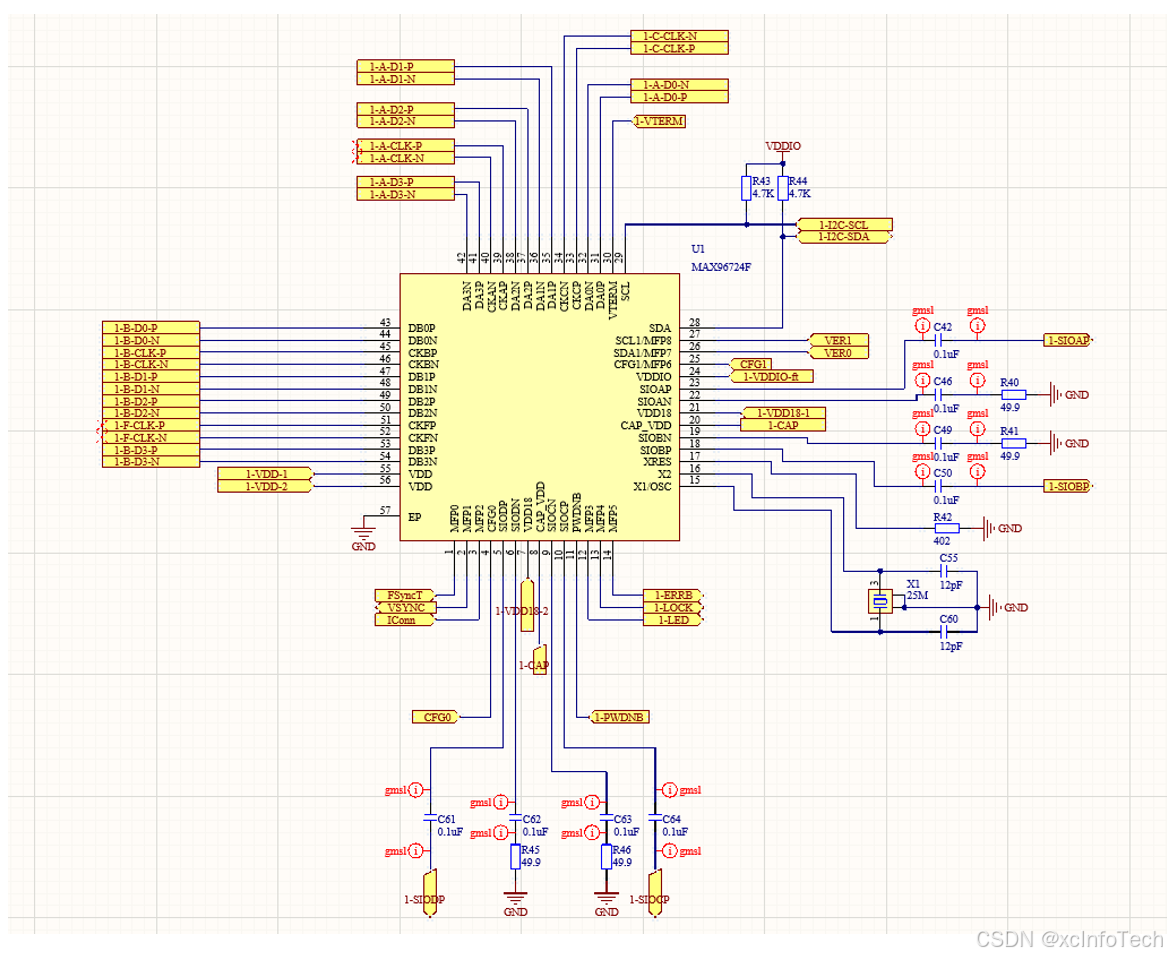1167x959 pixels.
Task: Select the U1 MAX96724F chip body
Action: coord(540,407)
